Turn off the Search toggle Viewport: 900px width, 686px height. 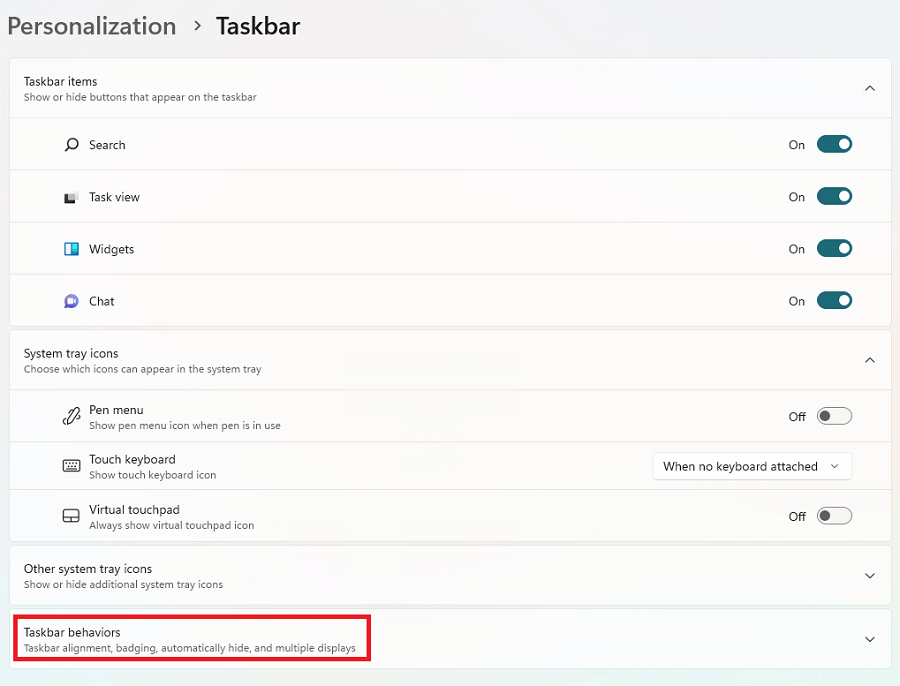coord(834,144)
